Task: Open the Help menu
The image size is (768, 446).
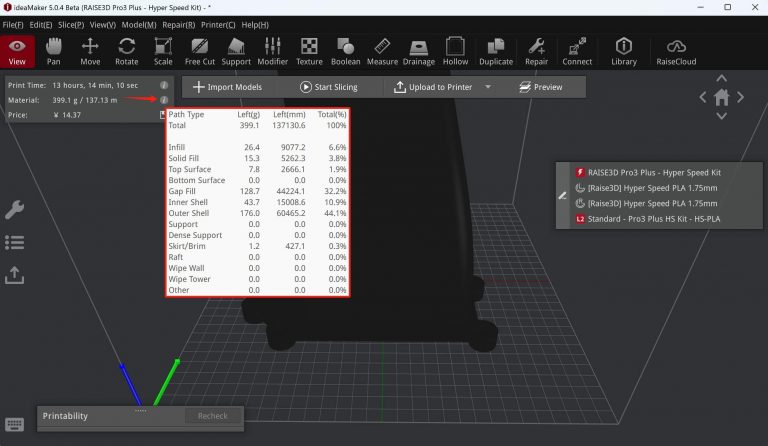Action: pyautogui.click(x=255, y=25)
